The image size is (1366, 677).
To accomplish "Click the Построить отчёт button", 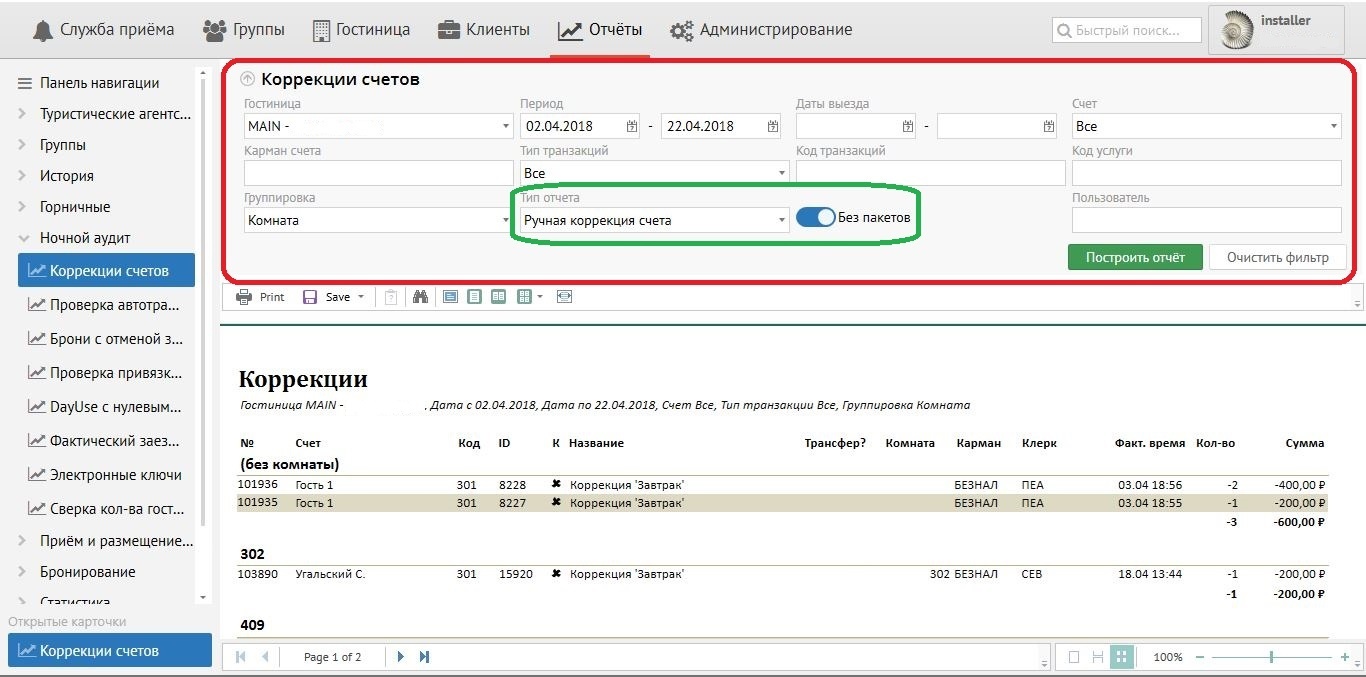I will 1135,257.
